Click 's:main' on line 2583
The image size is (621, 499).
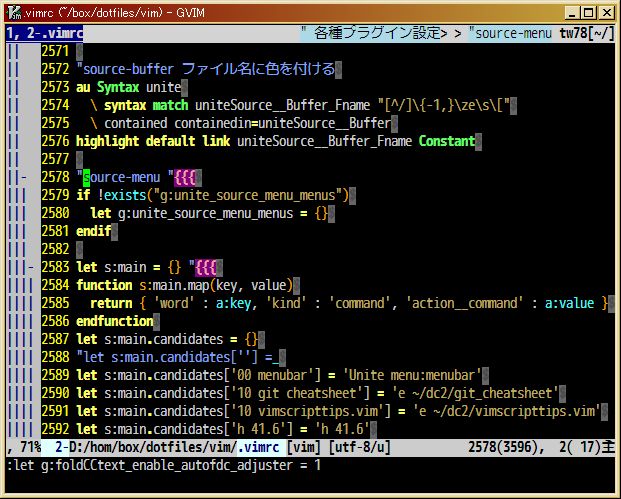(125, 267)
